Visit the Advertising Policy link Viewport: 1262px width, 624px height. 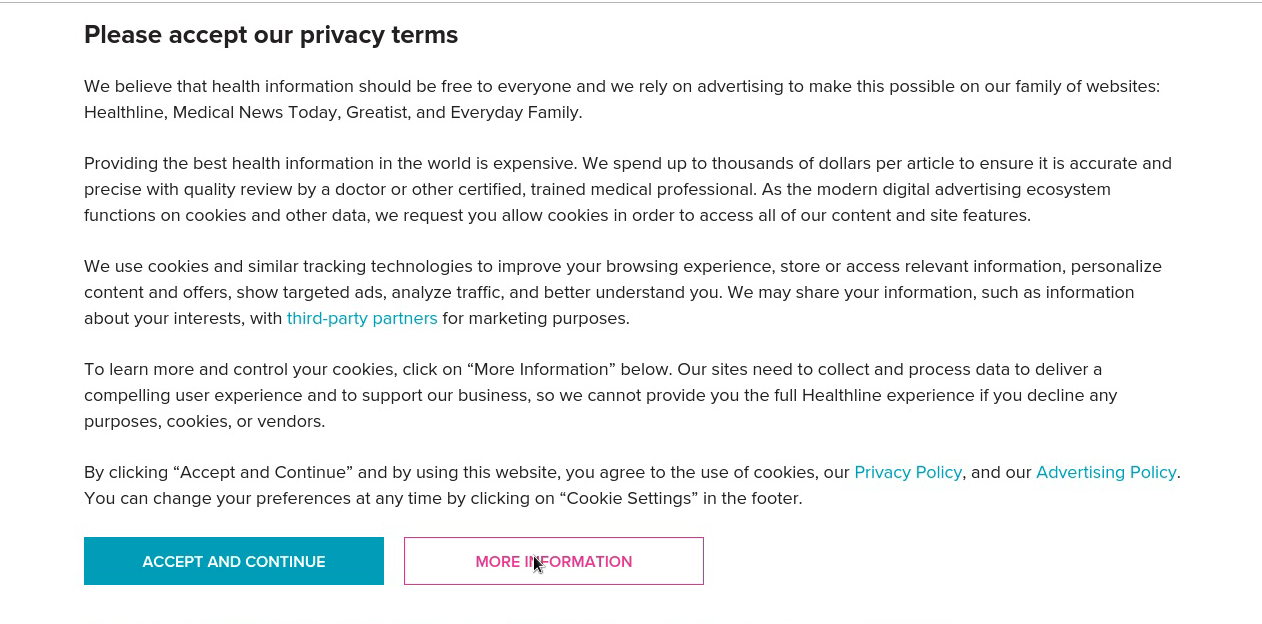coord(1106,472)
